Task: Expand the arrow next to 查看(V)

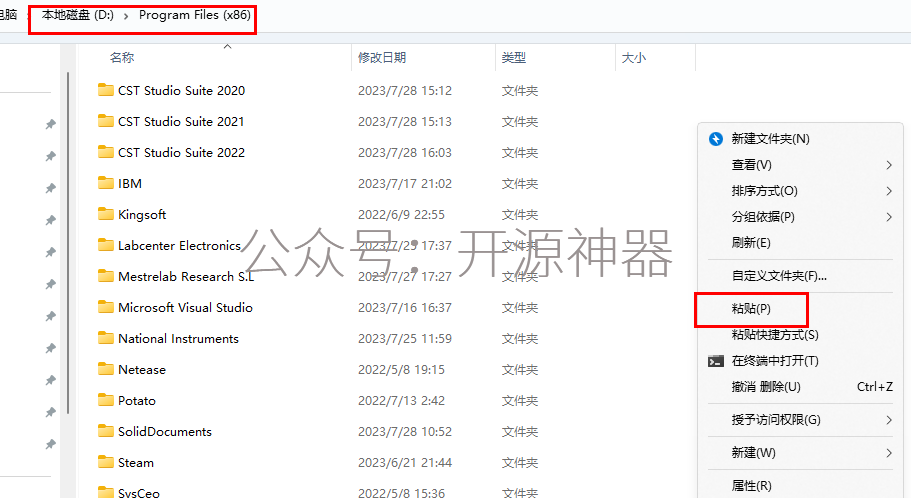Action: 889,165
